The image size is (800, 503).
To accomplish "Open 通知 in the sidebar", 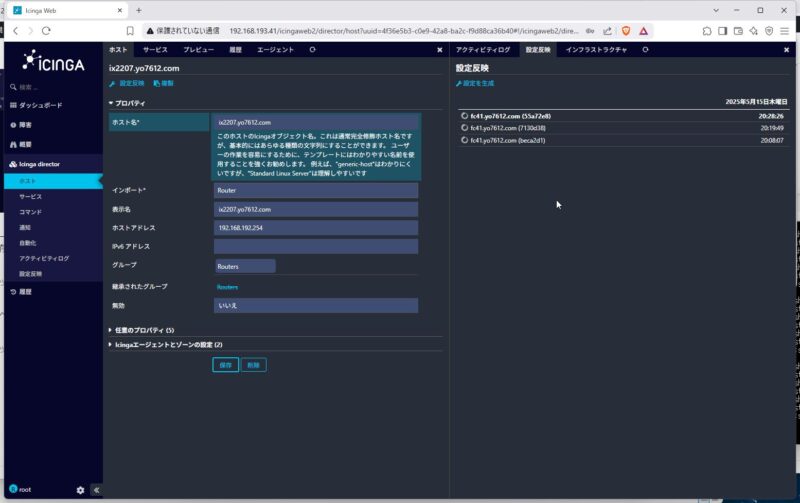I will (x=25, y=228).
